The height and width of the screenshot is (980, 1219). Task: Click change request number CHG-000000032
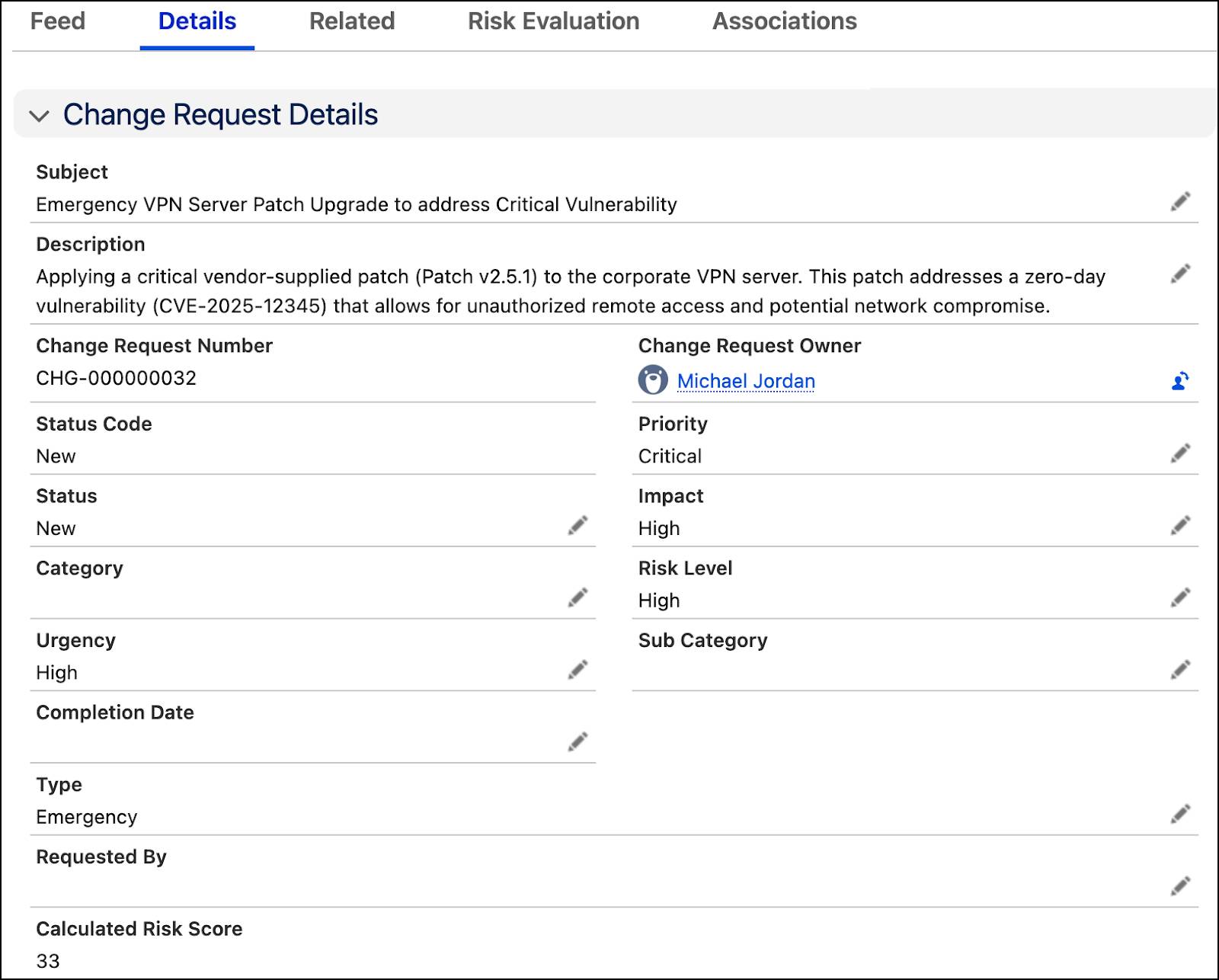tap(117, 378)
